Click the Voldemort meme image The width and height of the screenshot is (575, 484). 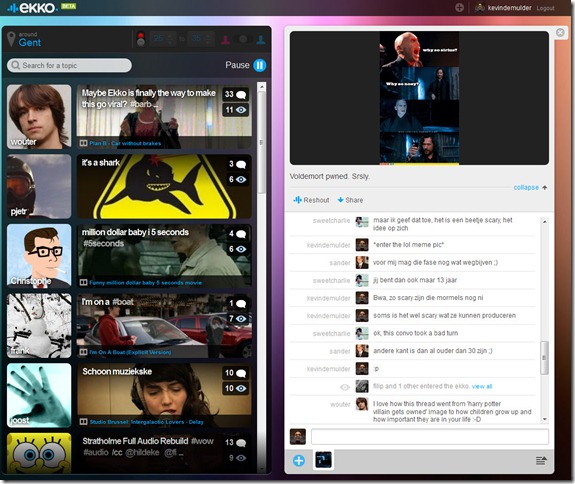point(419,98)
